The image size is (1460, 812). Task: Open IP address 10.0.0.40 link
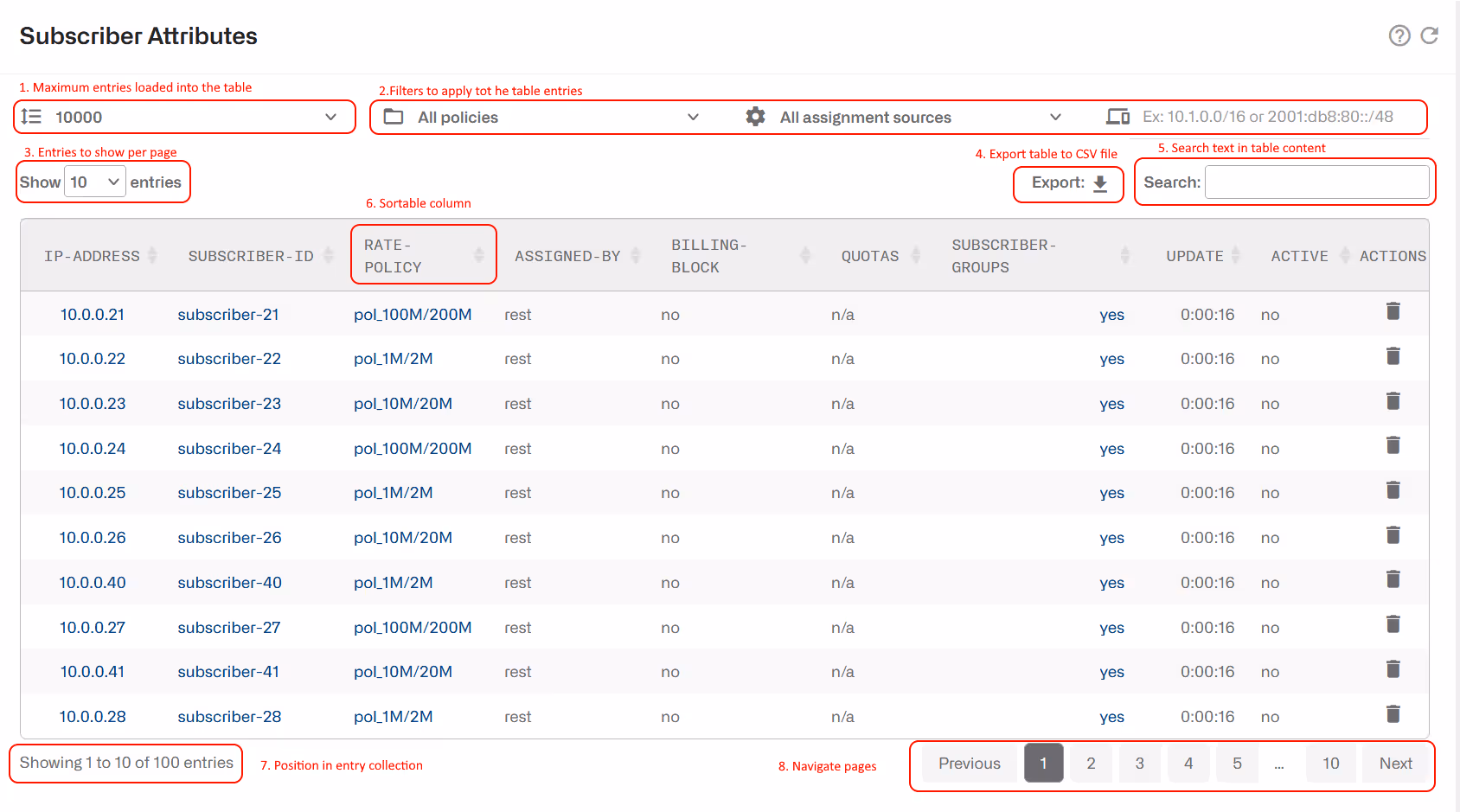point(93,583)
